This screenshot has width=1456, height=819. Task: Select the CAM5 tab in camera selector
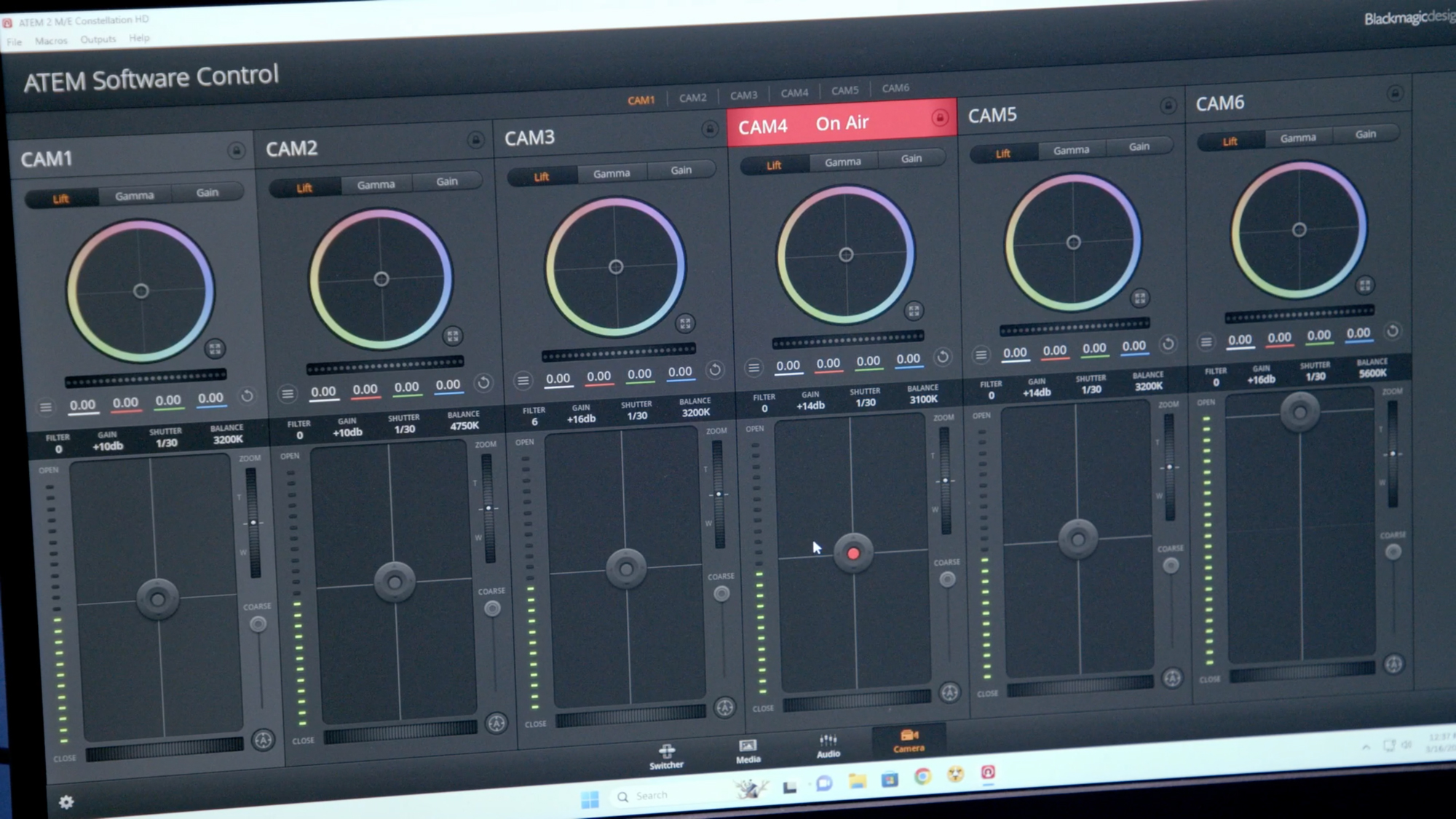click(844, 90)
